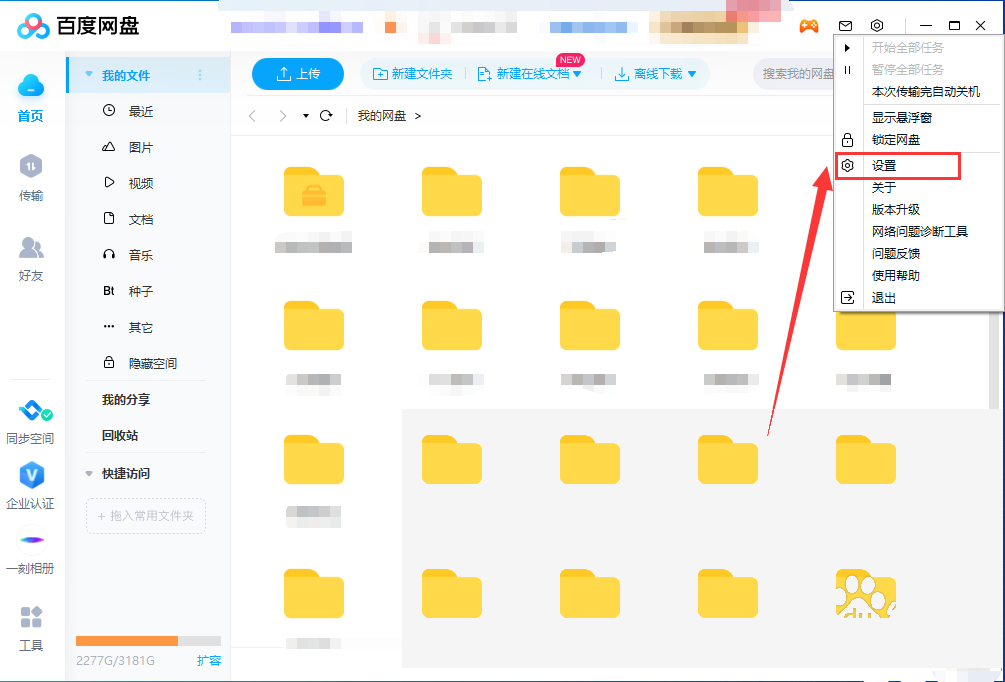The image size is (1005, 682).
Task: Click the settings gear icon in title bar
Action: [877, 26]
